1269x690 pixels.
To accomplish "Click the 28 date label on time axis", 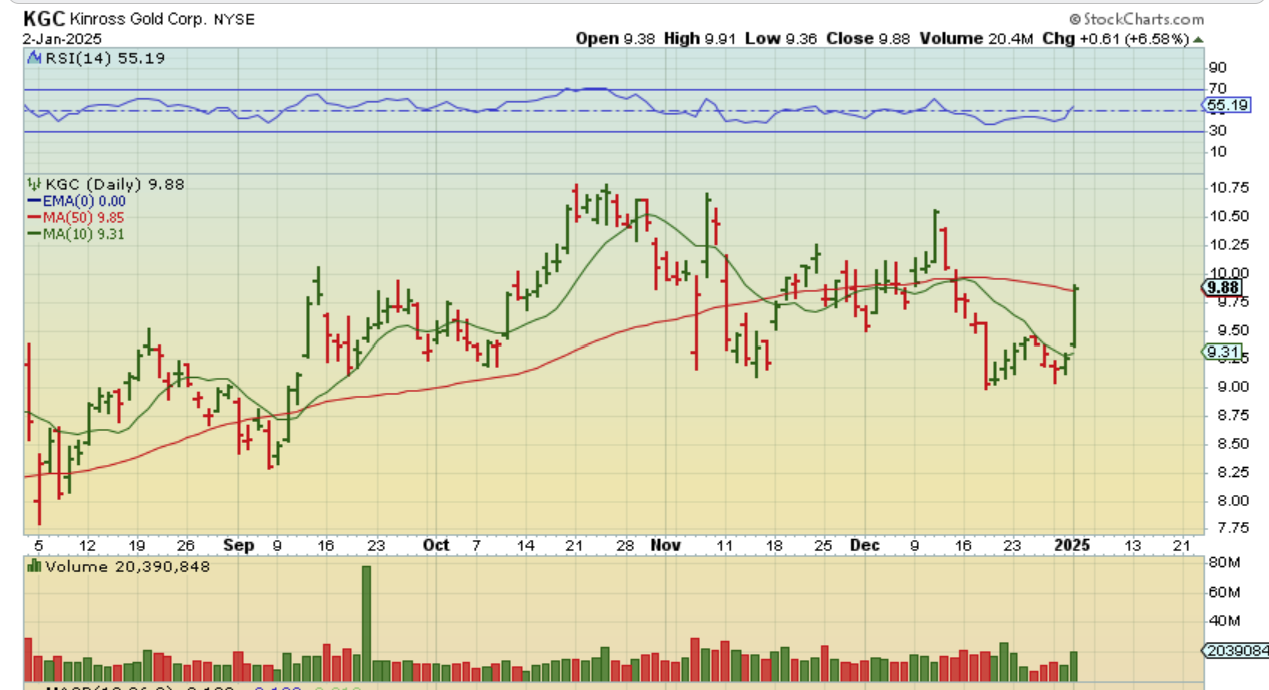I will [x=625, y=546].
